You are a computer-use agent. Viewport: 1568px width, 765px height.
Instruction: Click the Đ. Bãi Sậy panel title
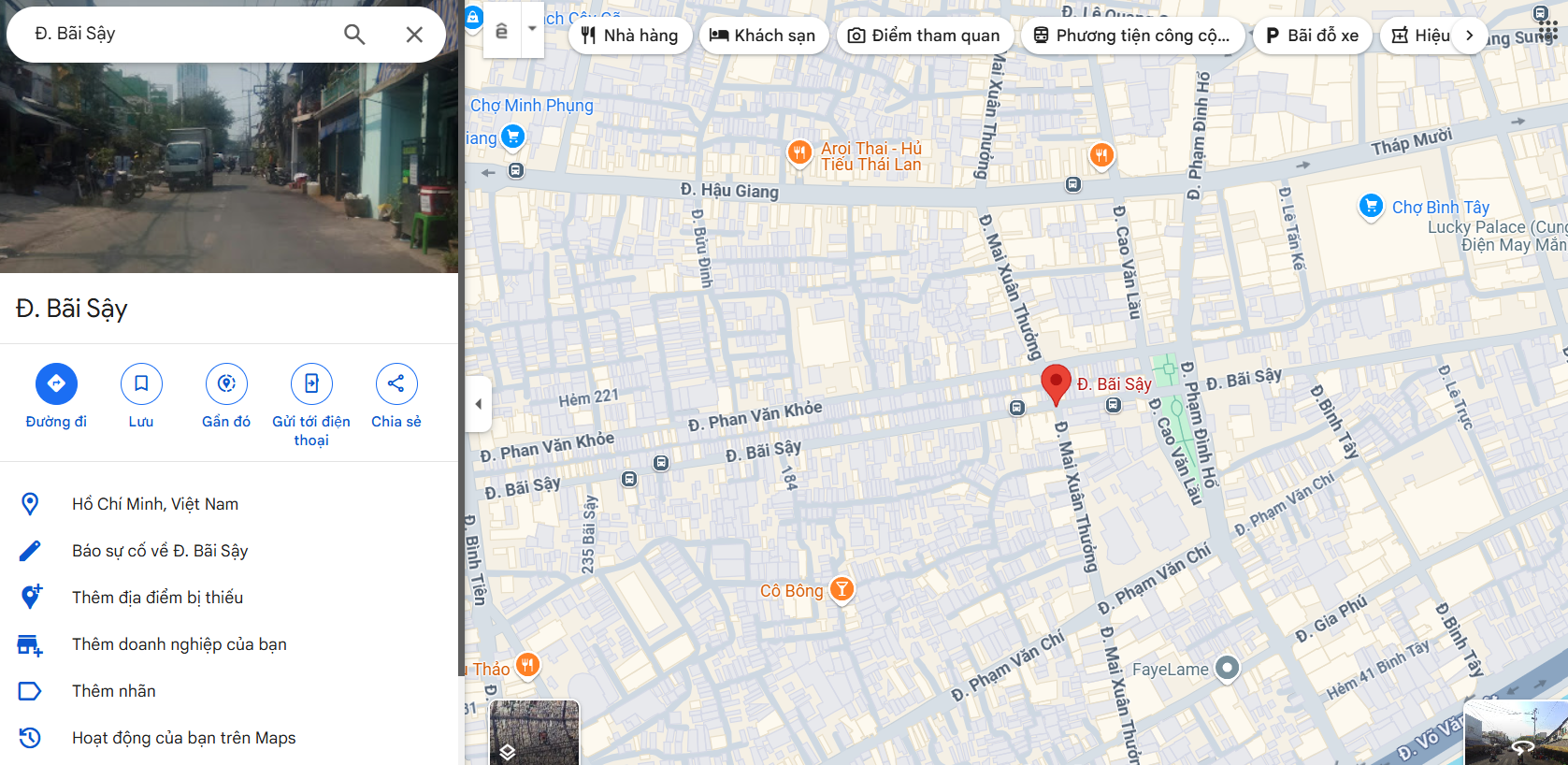point(72,309)
